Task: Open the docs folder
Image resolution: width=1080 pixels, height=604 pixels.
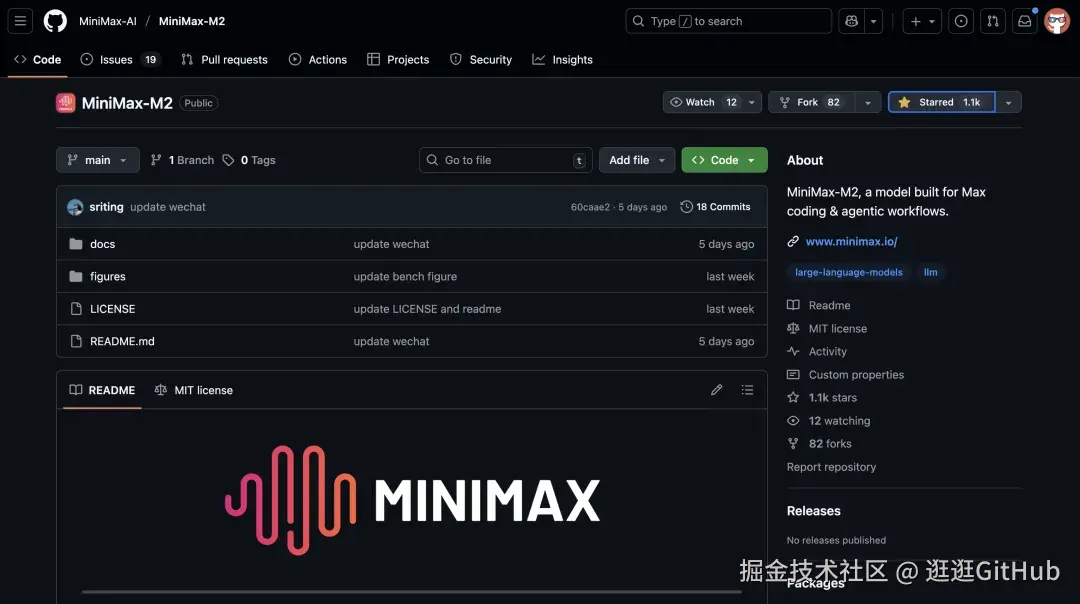Action: 102,244
